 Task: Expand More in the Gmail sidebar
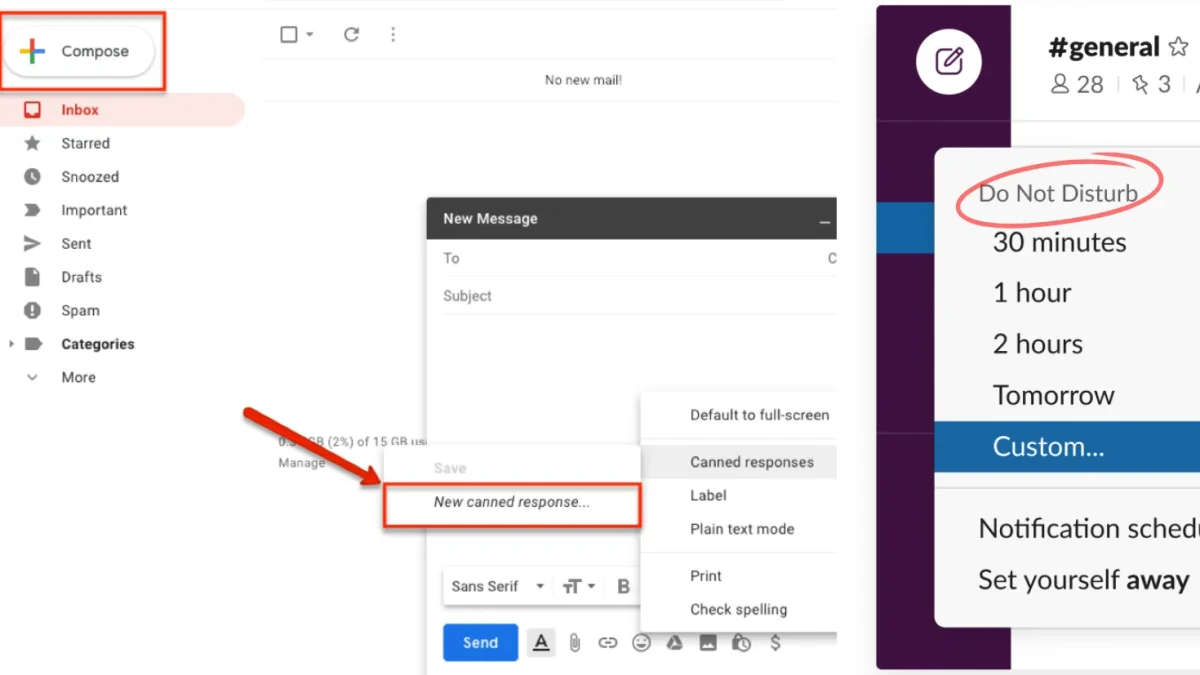80,377
